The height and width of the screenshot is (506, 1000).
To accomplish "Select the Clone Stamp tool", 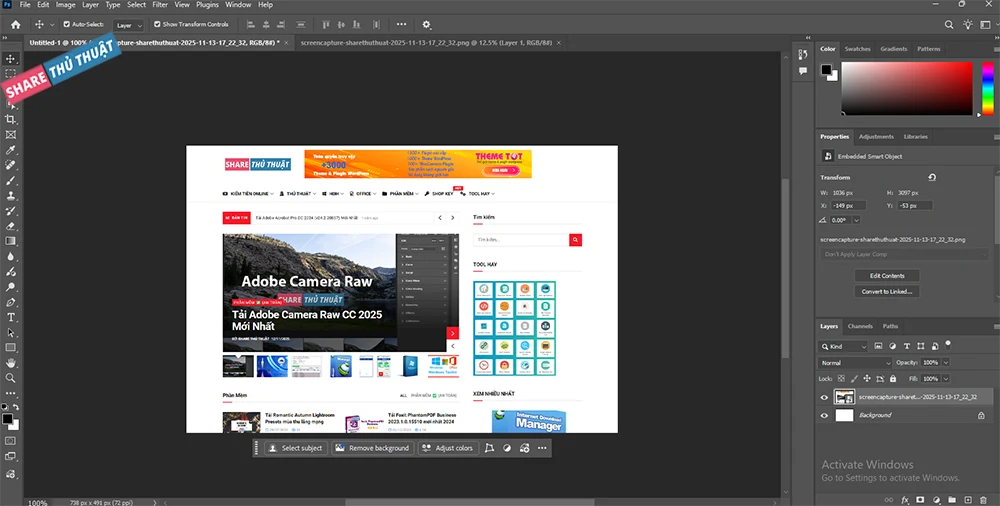I will point(10,196).
